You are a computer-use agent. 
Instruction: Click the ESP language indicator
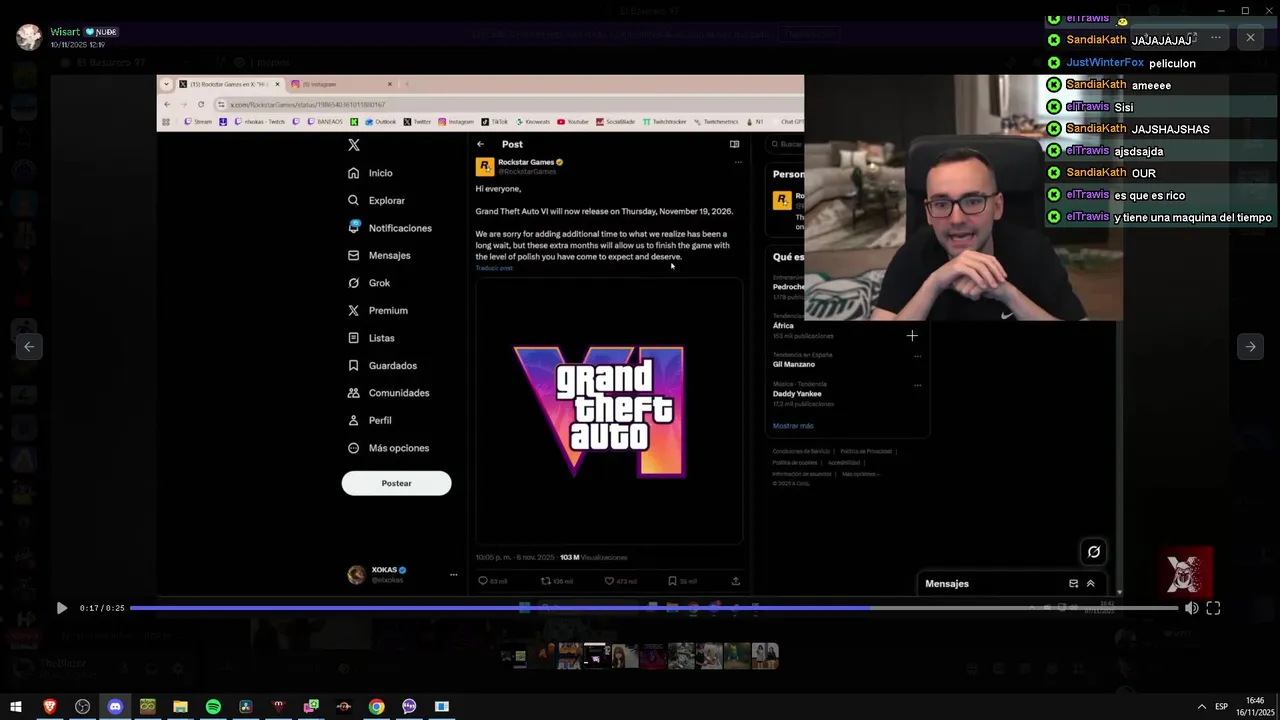click(x=1221, y=706)
